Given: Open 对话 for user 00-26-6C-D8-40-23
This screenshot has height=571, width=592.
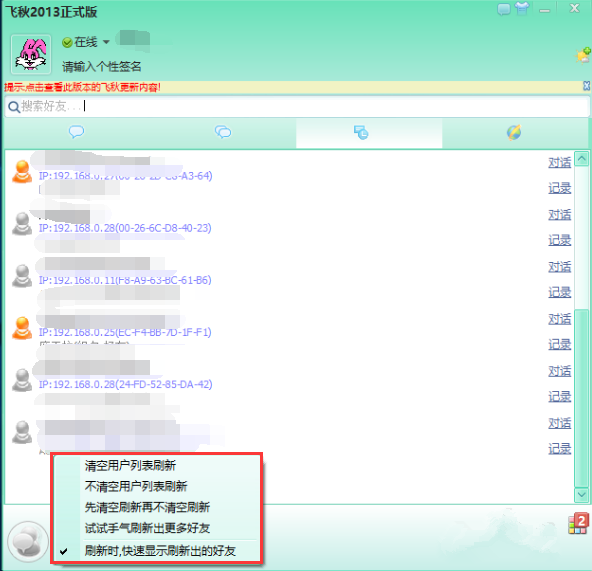Looking at the screenshot, I should 560,215.
